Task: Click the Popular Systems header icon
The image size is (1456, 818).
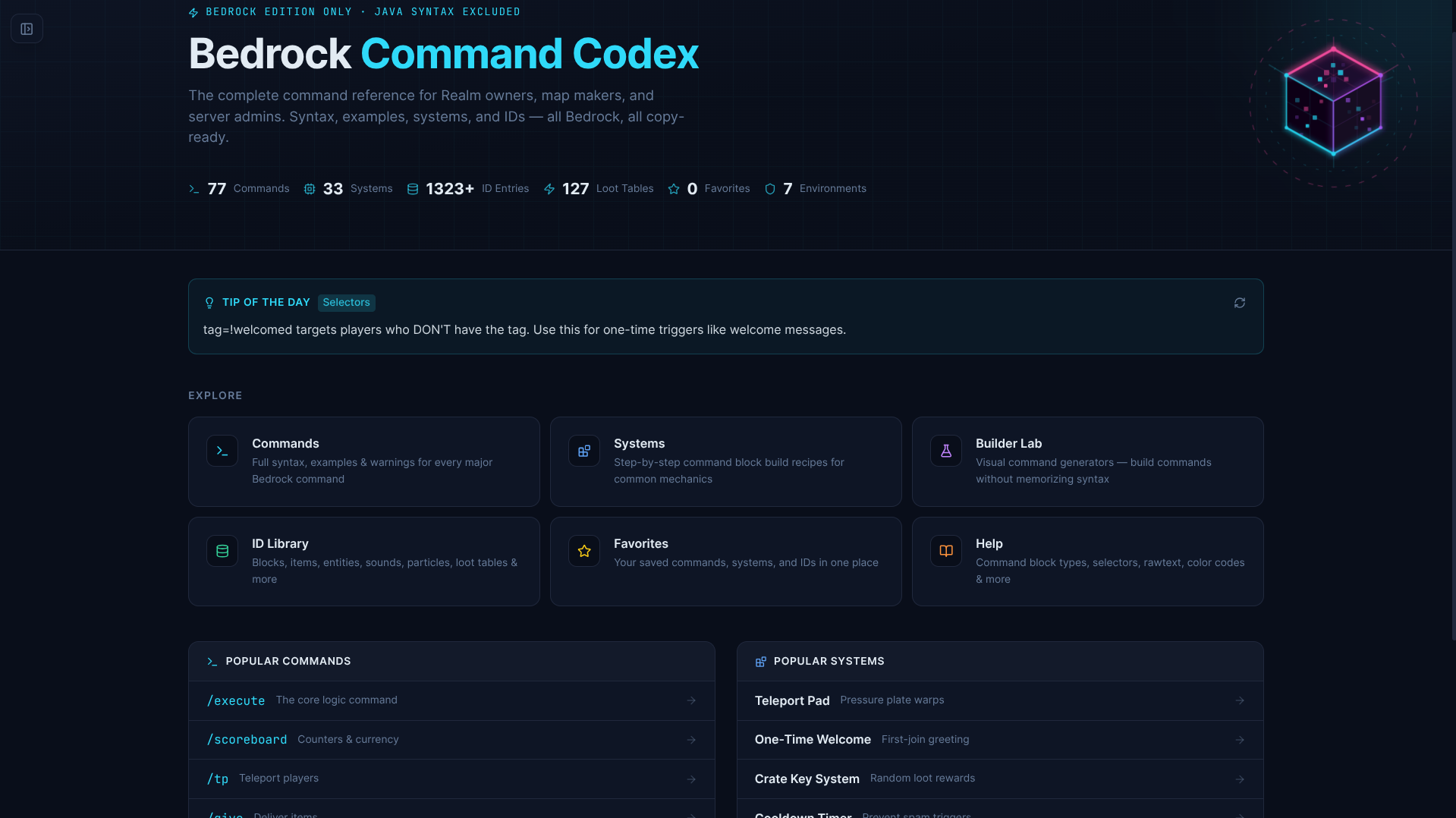Action: (x=760, y=662)
